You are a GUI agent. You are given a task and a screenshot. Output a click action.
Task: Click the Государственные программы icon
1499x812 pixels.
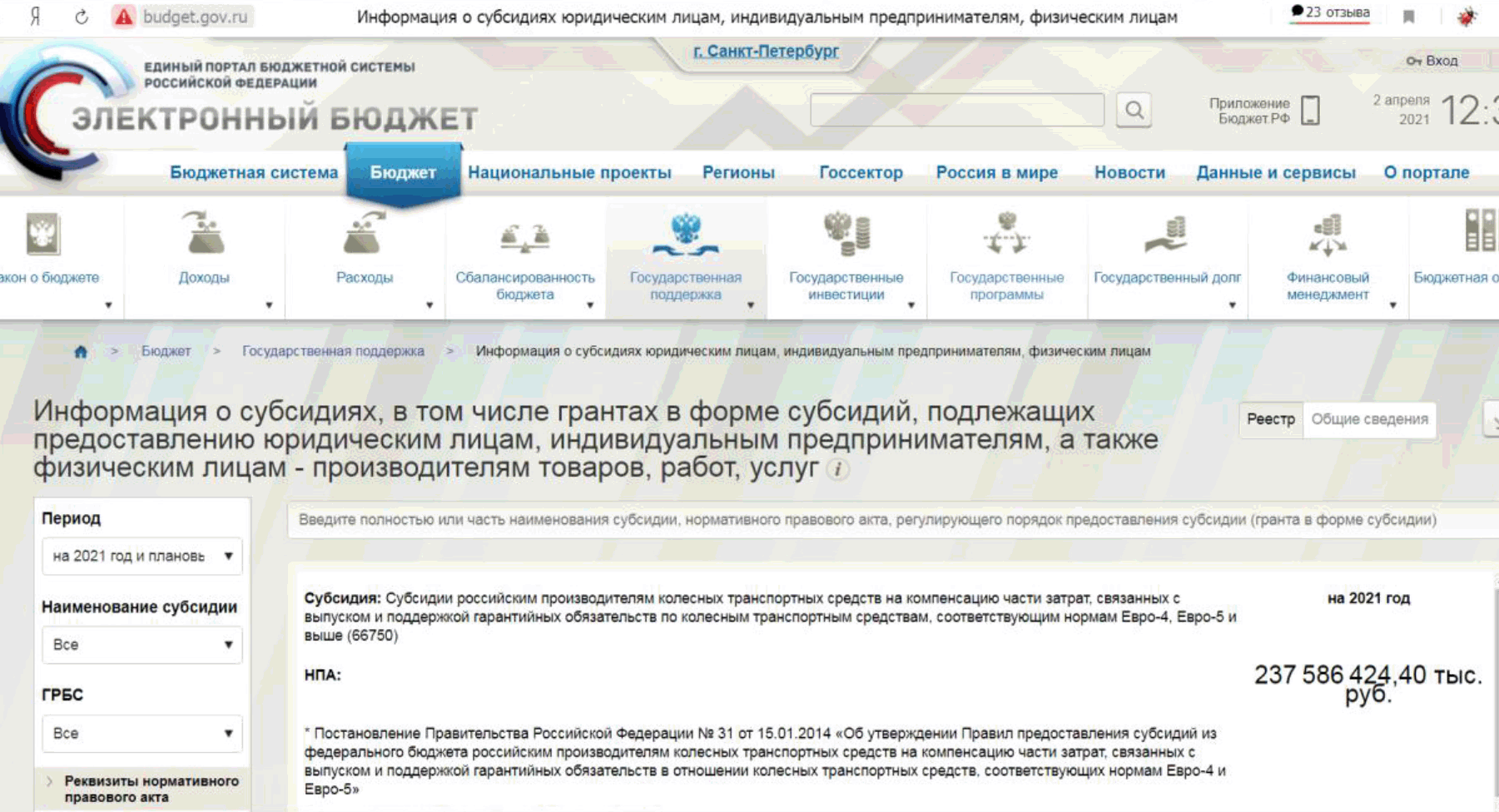[1007, 233]
